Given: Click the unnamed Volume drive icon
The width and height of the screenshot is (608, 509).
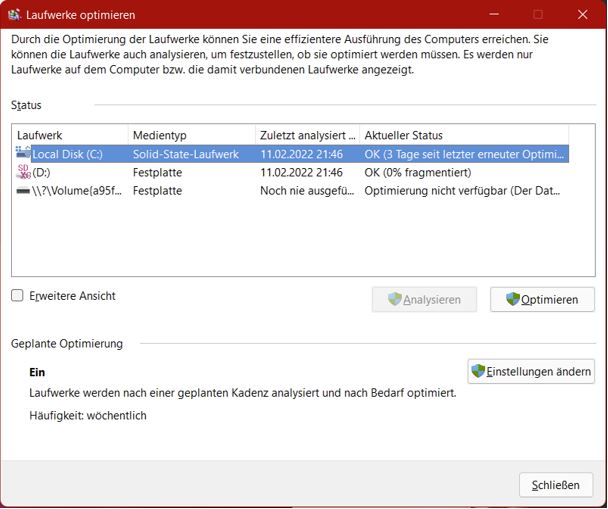Looking at the screenshot, I should pos(23,190).
